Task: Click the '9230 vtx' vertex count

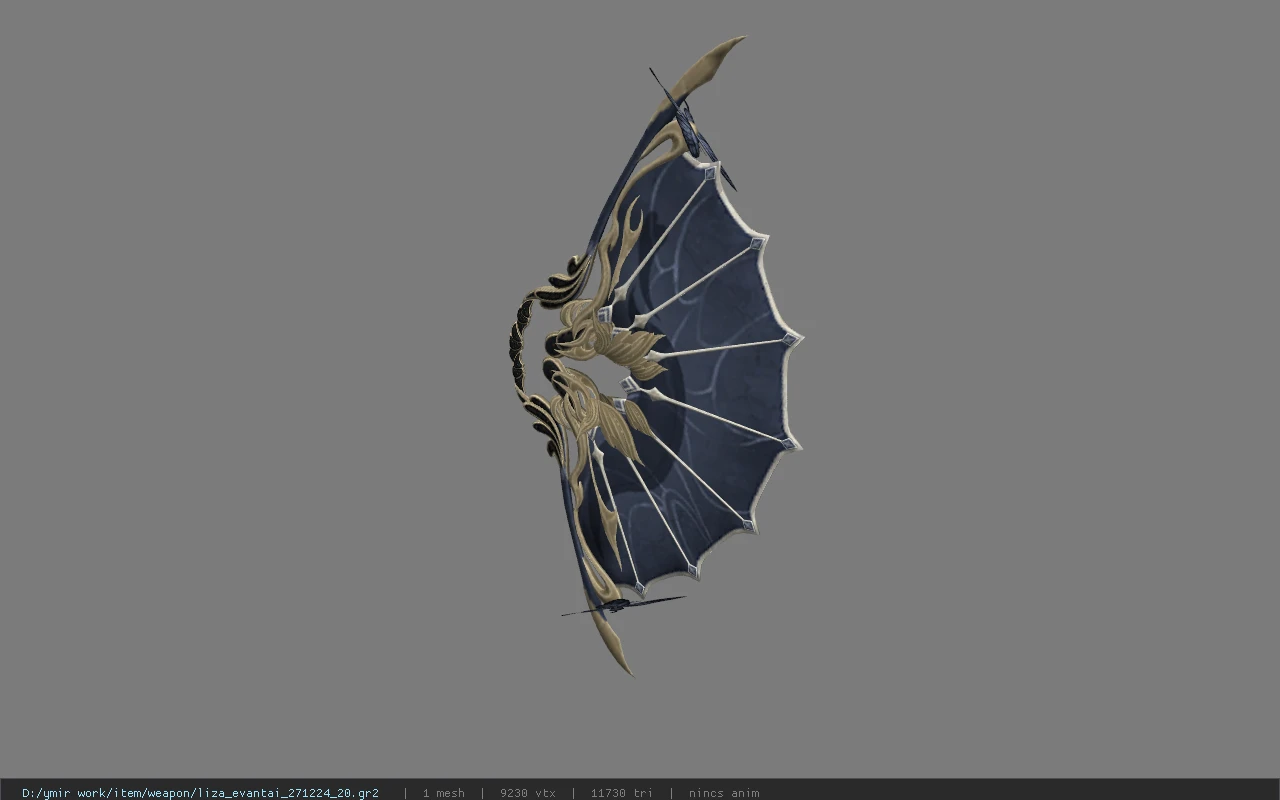Action: 527,793
